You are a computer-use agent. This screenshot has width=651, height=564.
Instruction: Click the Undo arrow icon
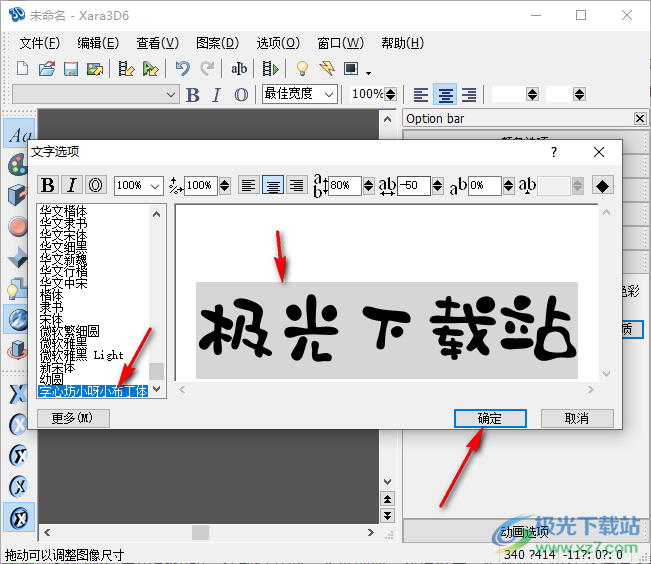(182, 69)
